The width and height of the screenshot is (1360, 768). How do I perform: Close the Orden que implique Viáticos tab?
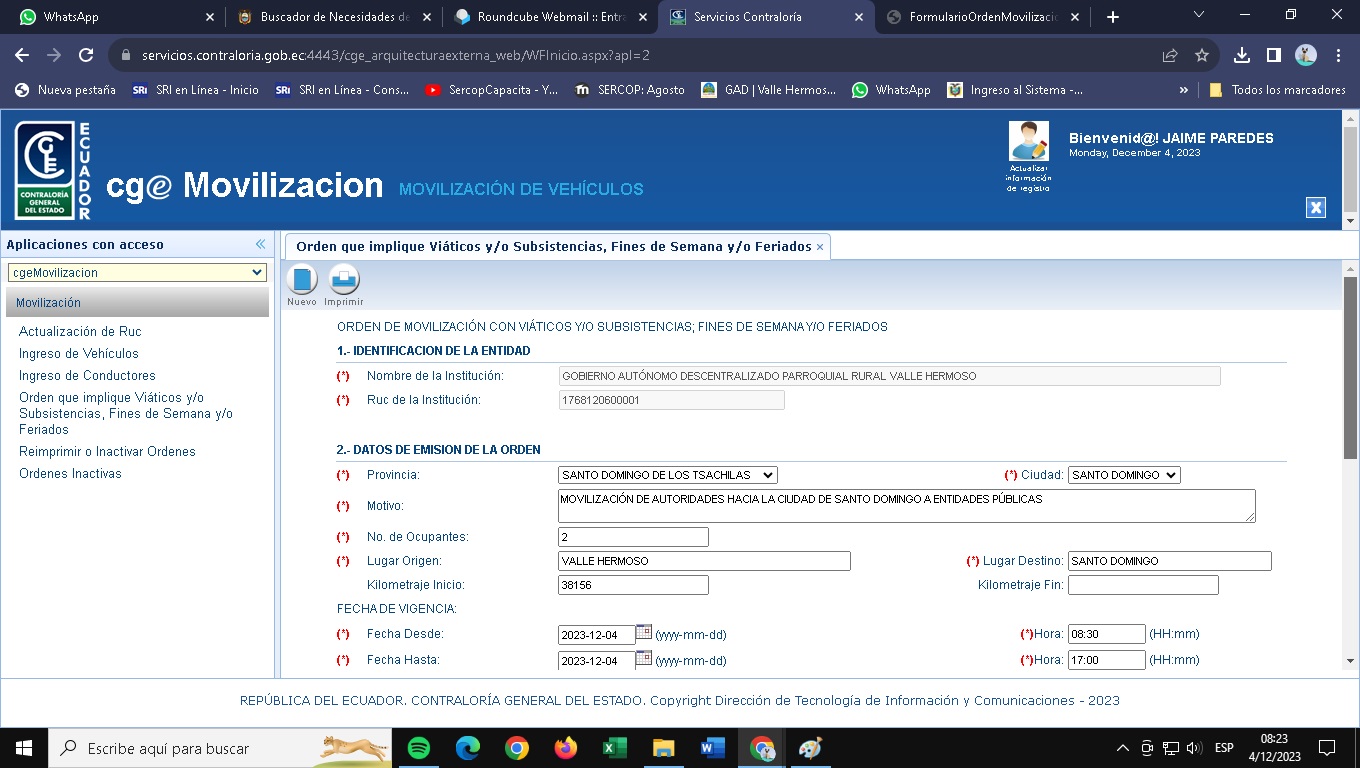(x=820, y=247)
